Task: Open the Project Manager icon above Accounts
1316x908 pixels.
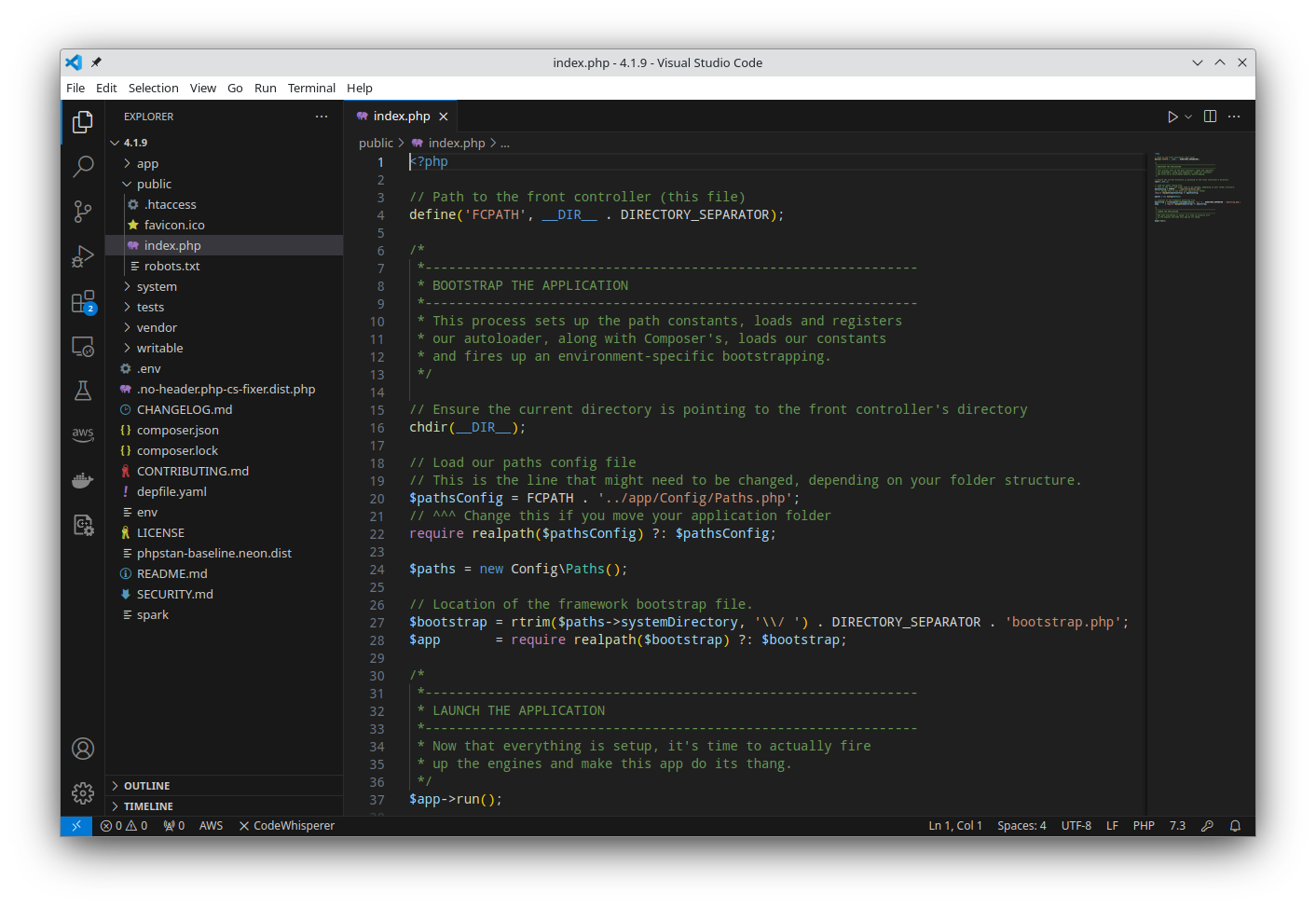Action: click(83, 525)
